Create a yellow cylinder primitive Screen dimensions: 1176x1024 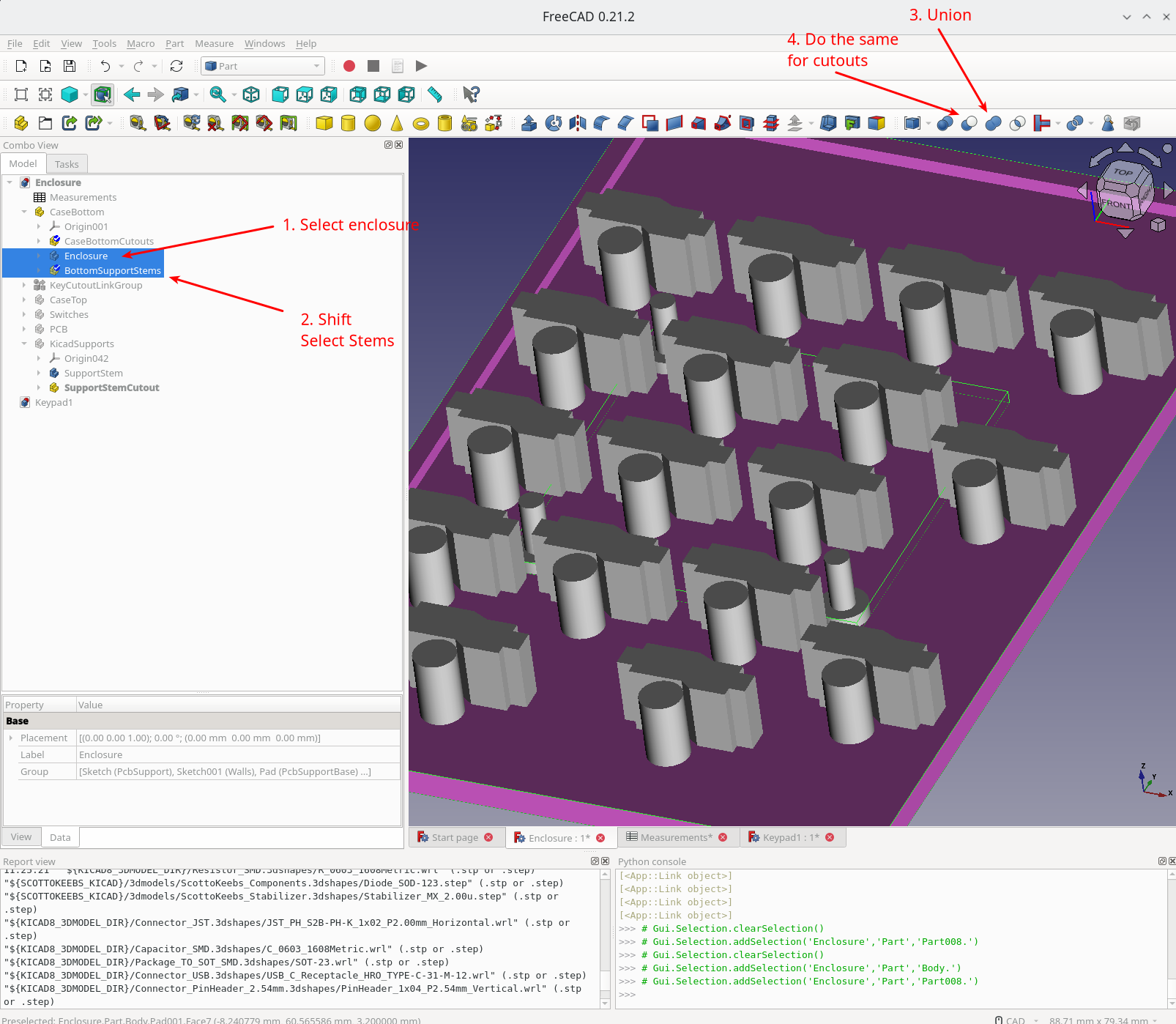(349, 124)
